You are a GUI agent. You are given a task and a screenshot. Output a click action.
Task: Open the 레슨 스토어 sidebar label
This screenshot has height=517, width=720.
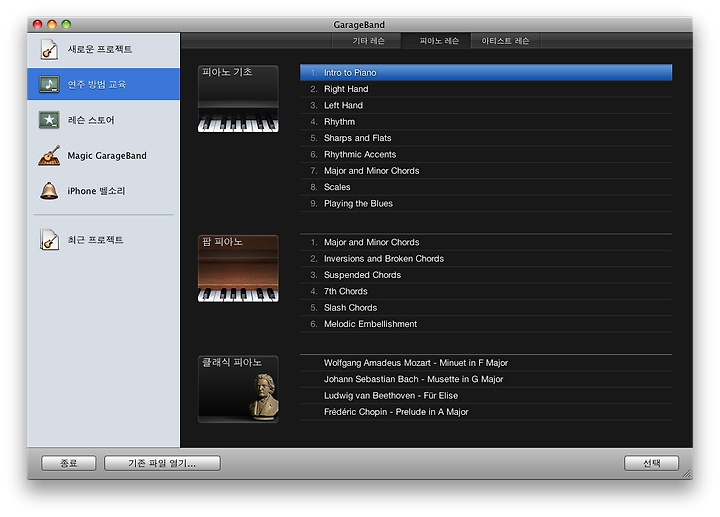tap(91, 120)
